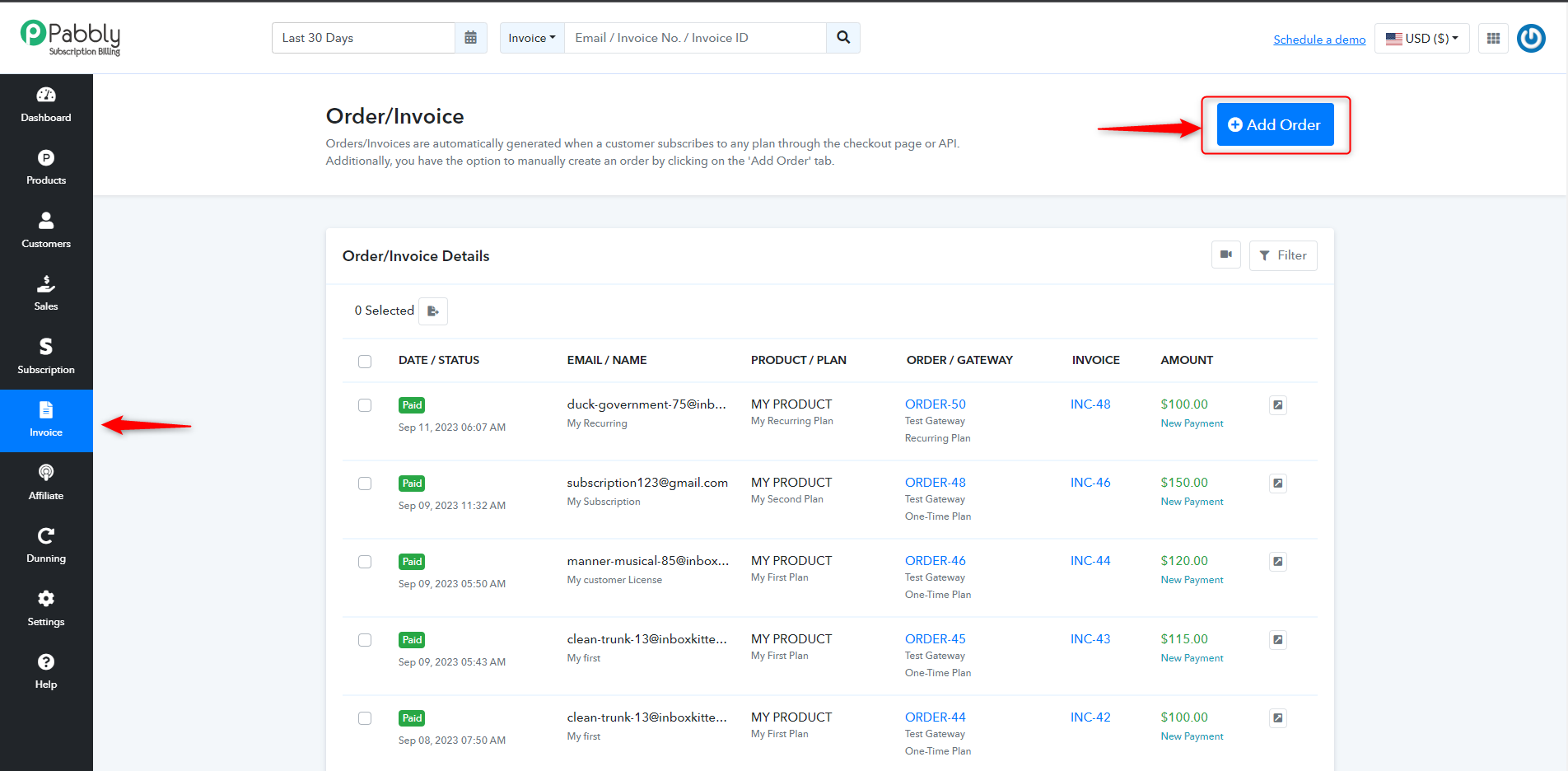Go to Products in sidebar
This screenshot has width=1568, height=771.
pos(46,168)
